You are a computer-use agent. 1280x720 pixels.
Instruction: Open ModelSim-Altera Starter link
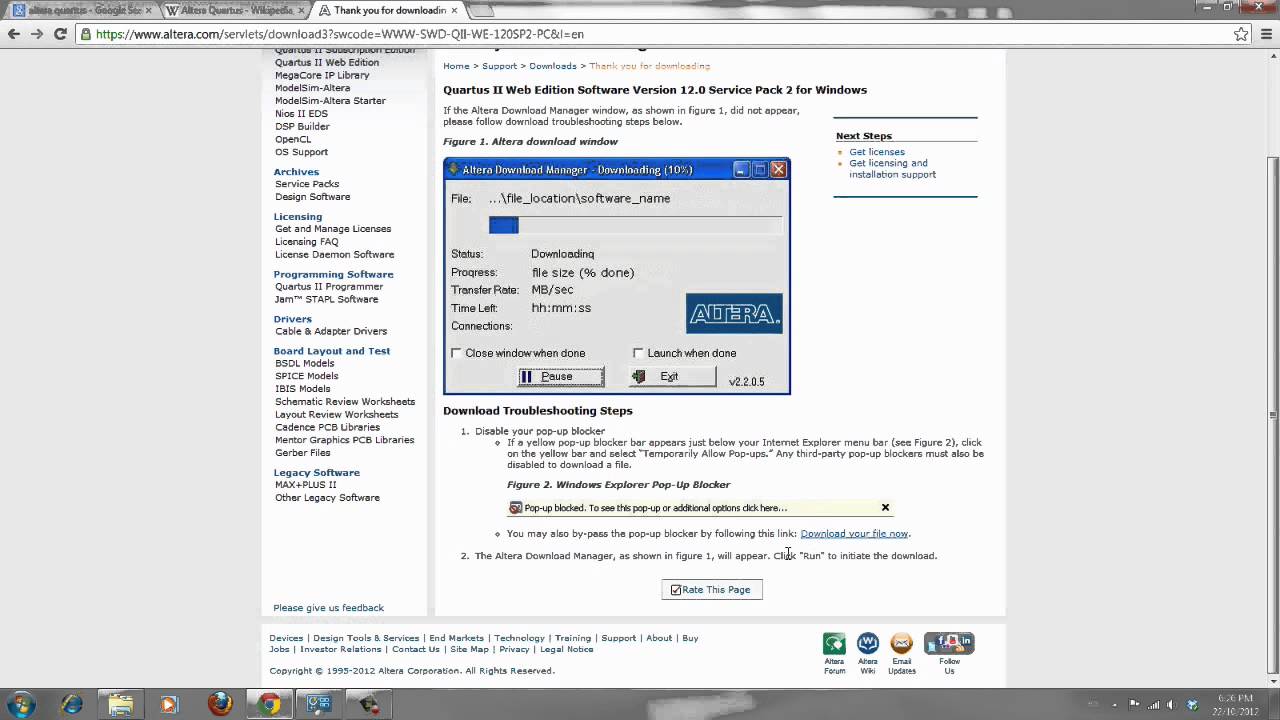pyautogui.click(x=330, y=101)
